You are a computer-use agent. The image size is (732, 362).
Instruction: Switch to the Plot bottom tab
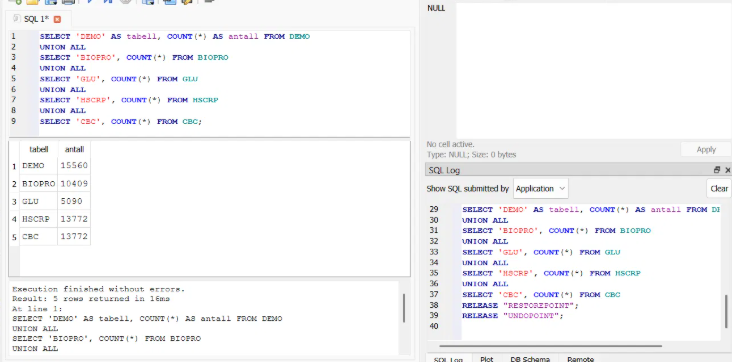(486, 359)
